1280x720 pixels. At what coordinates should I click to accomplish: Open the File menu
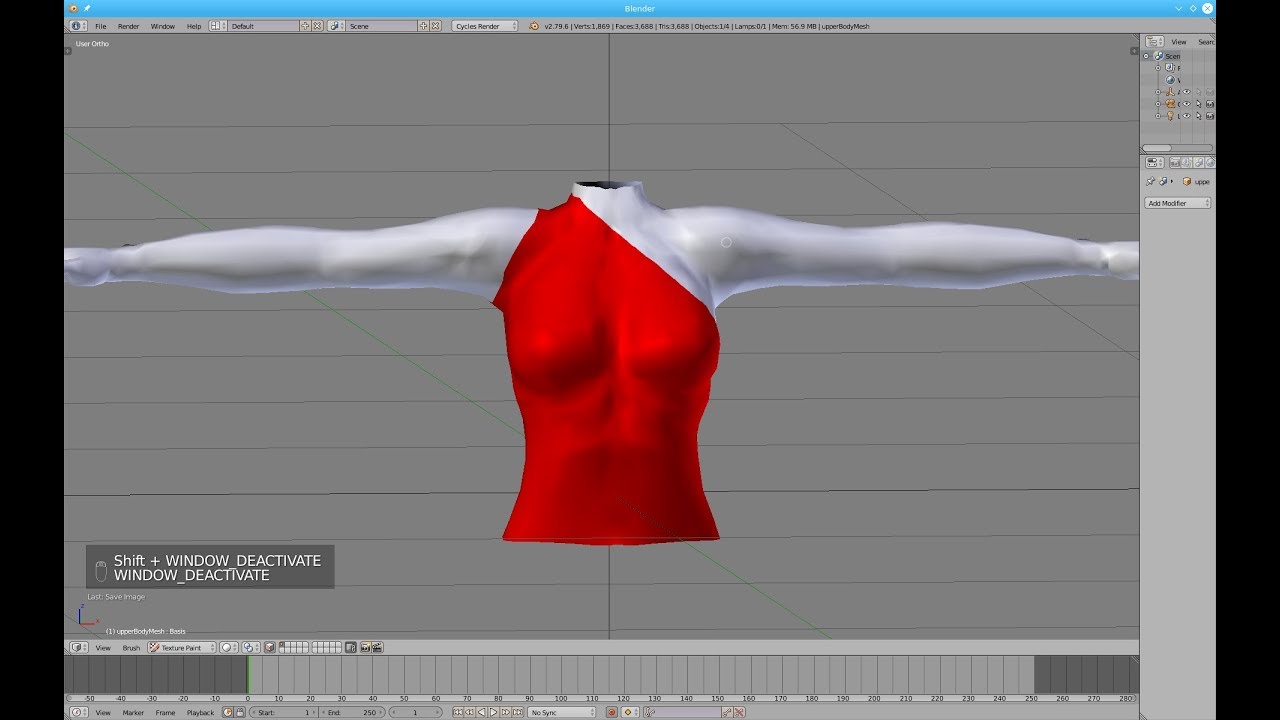100,26
